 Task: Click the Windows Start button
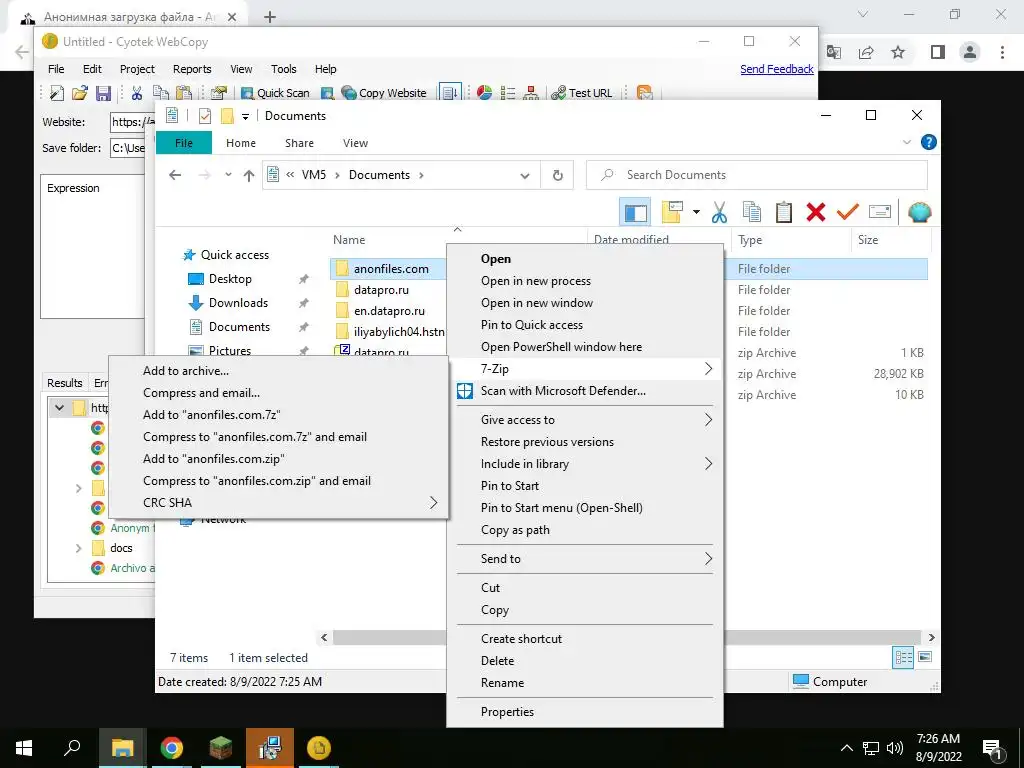(24, 748)
